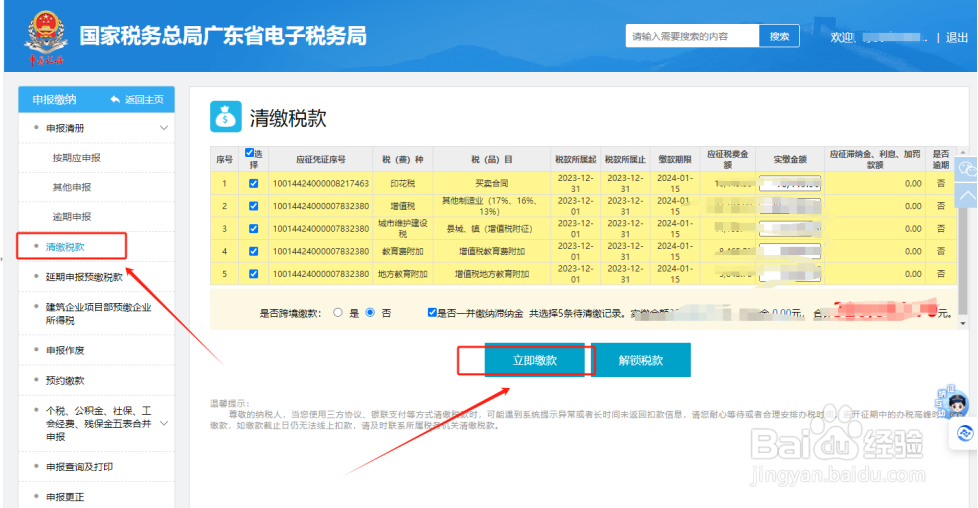This screenshot has width=978, height=508.
Task: Click the 实缴金额 field in row 1
Action: [790, 183]
